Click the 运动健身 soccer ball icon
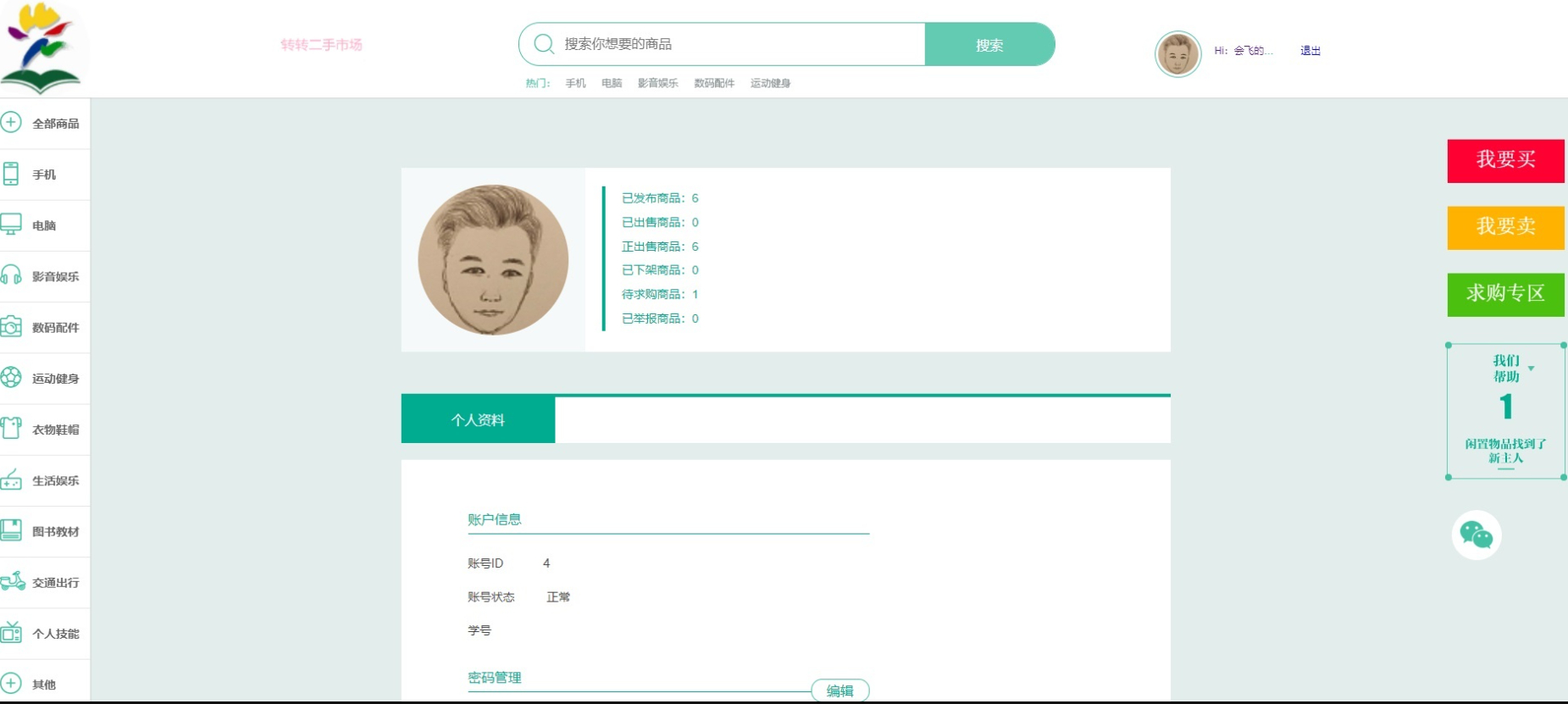 (x=11, y=378)
